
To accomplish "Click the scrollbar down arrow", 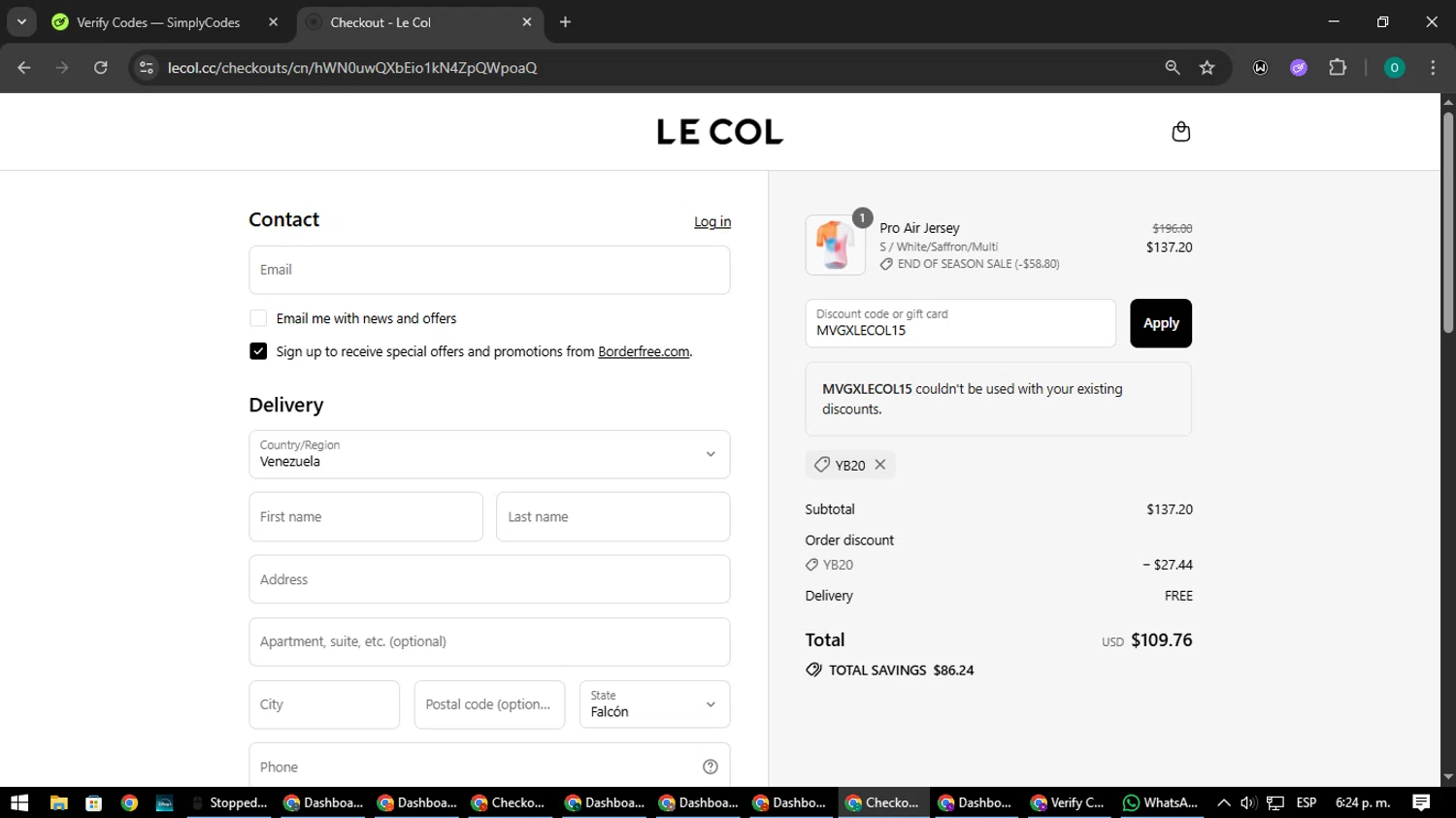I will click(1448, 777).
